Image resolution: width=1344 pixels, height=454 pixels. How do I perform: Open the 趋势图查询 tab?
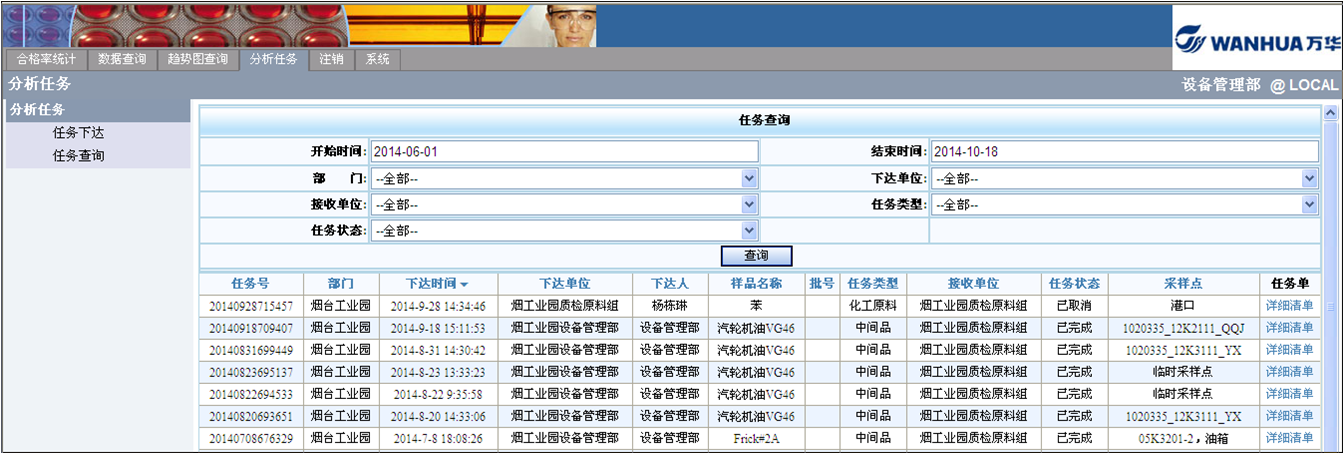tap(198, 59)
